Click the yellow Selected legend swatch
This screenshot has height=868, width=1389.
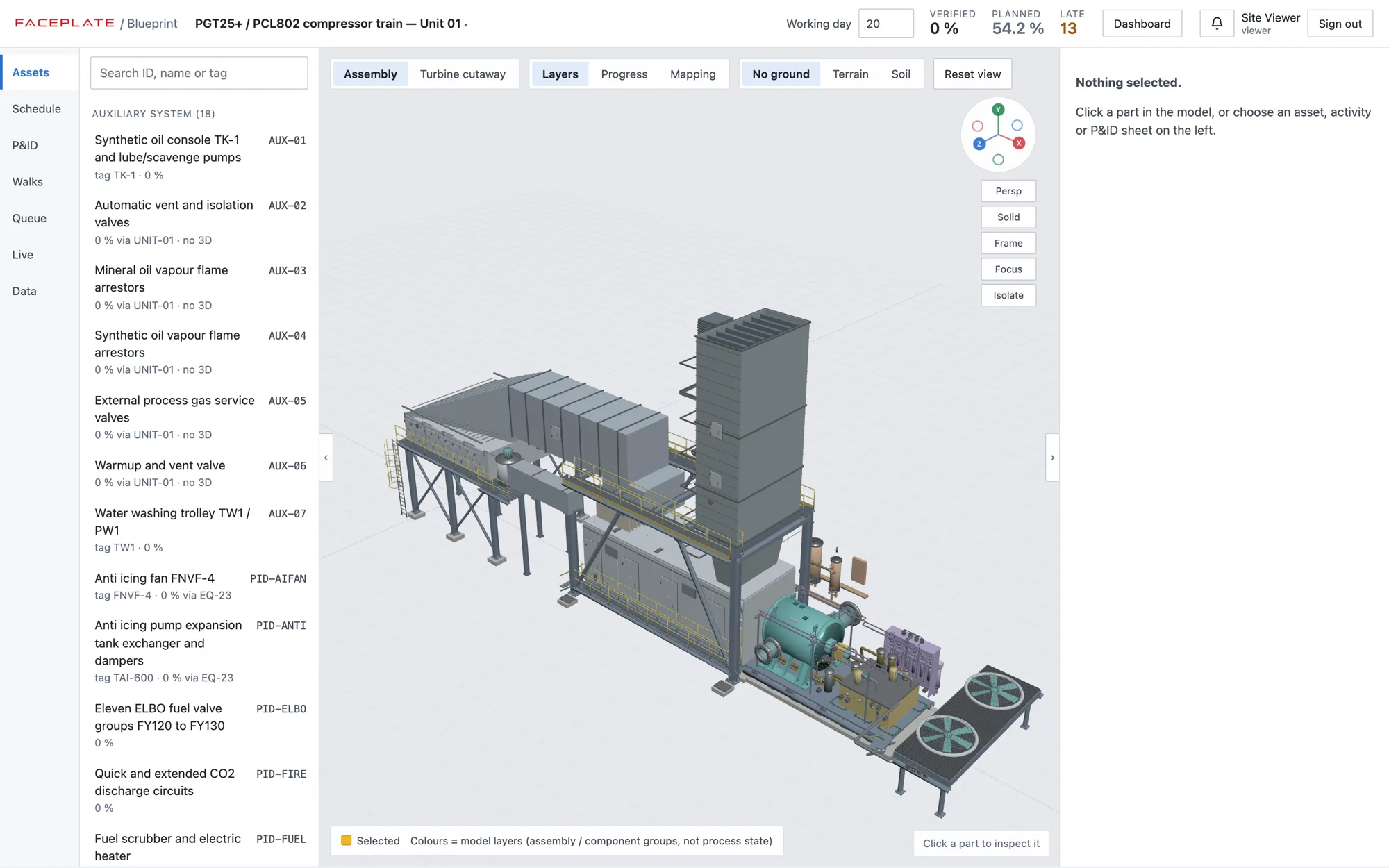pos(347,840)
